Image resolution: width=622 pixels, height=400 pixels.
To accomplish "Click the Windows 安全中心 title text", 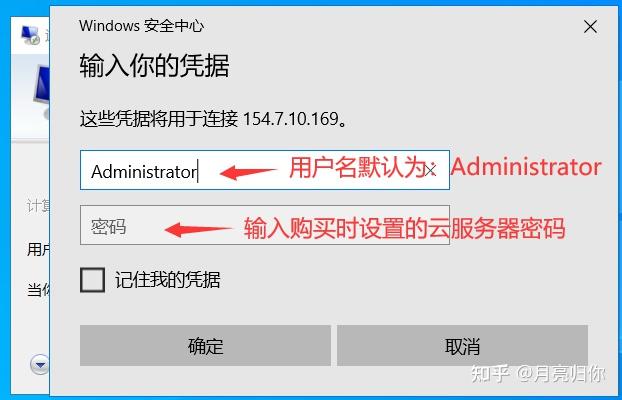I will click(141, 26).
